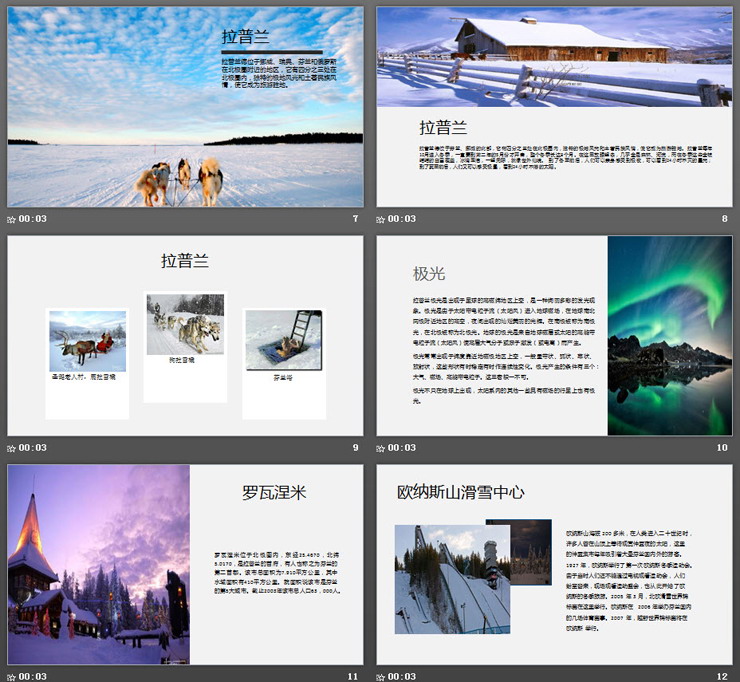Click the 00:03 timing under slide 10
The image size is (740, 682).
click(x=402, y=448)
